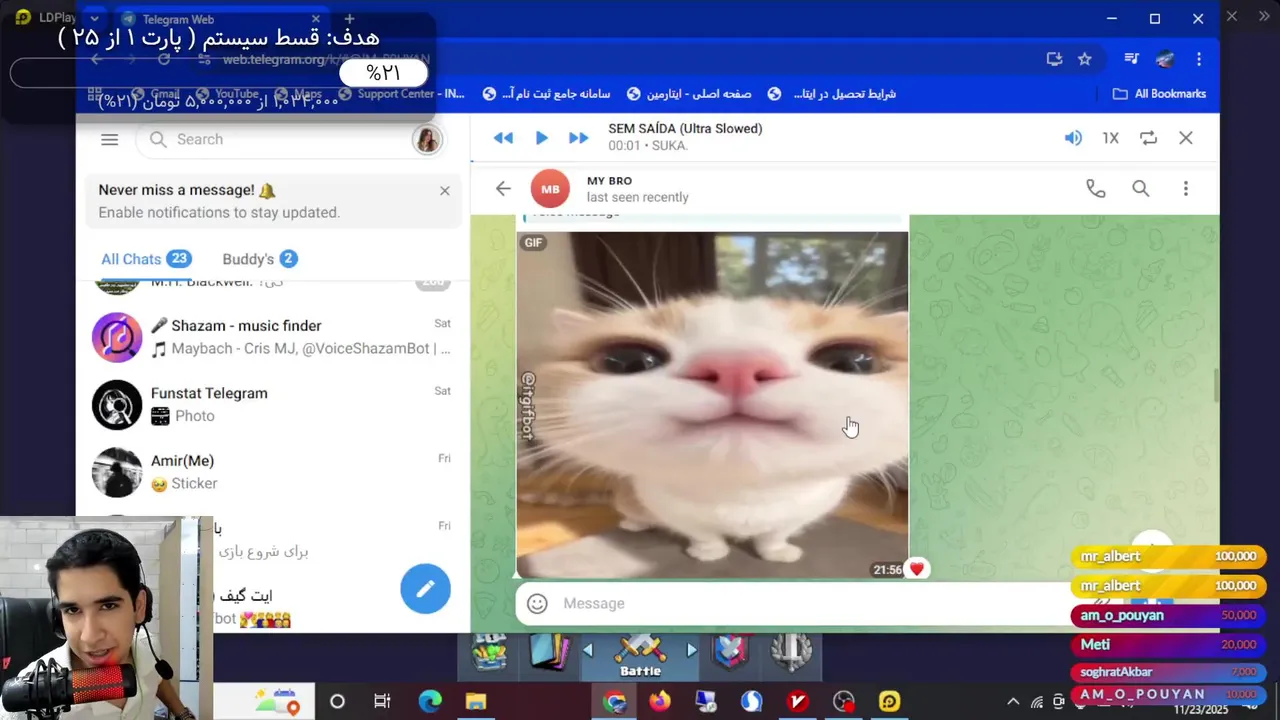This screenshot has width=1280, height=720.
Task: Open File Explorer from the taskbar
Action: pyautogui.click(x=476, y=702)
